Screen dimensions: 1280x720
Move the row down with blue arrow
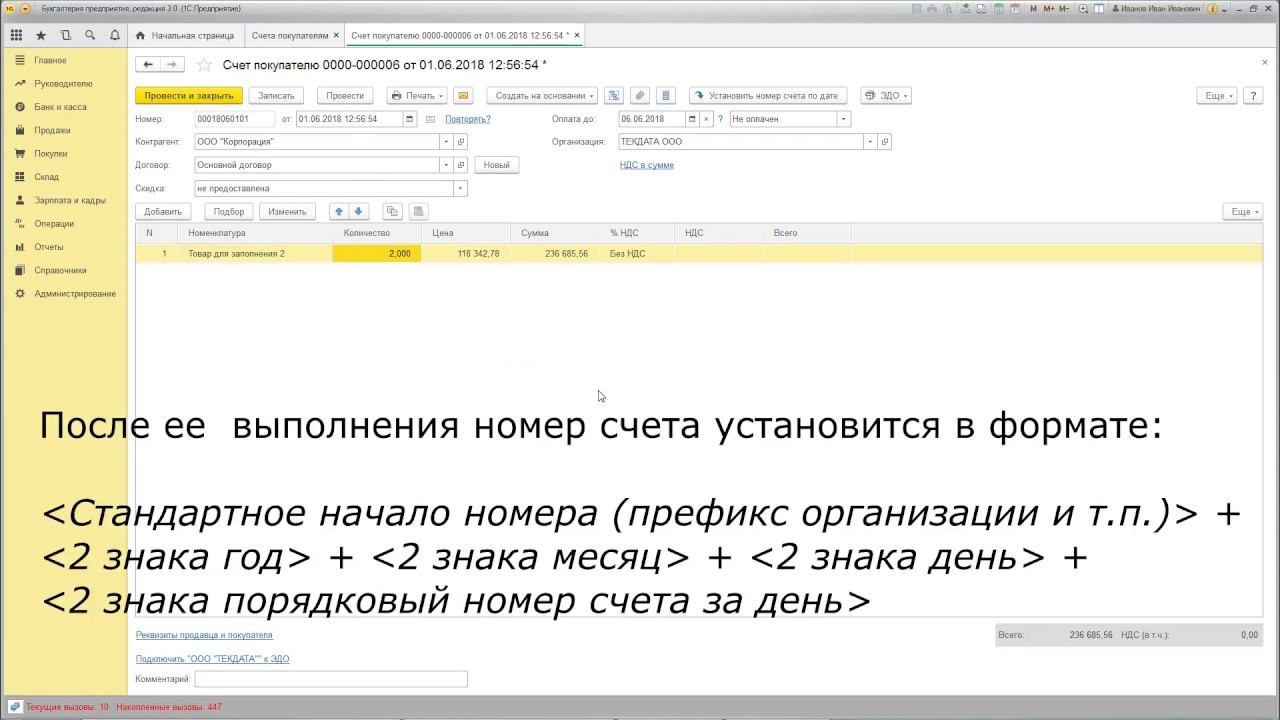(359, 211)
